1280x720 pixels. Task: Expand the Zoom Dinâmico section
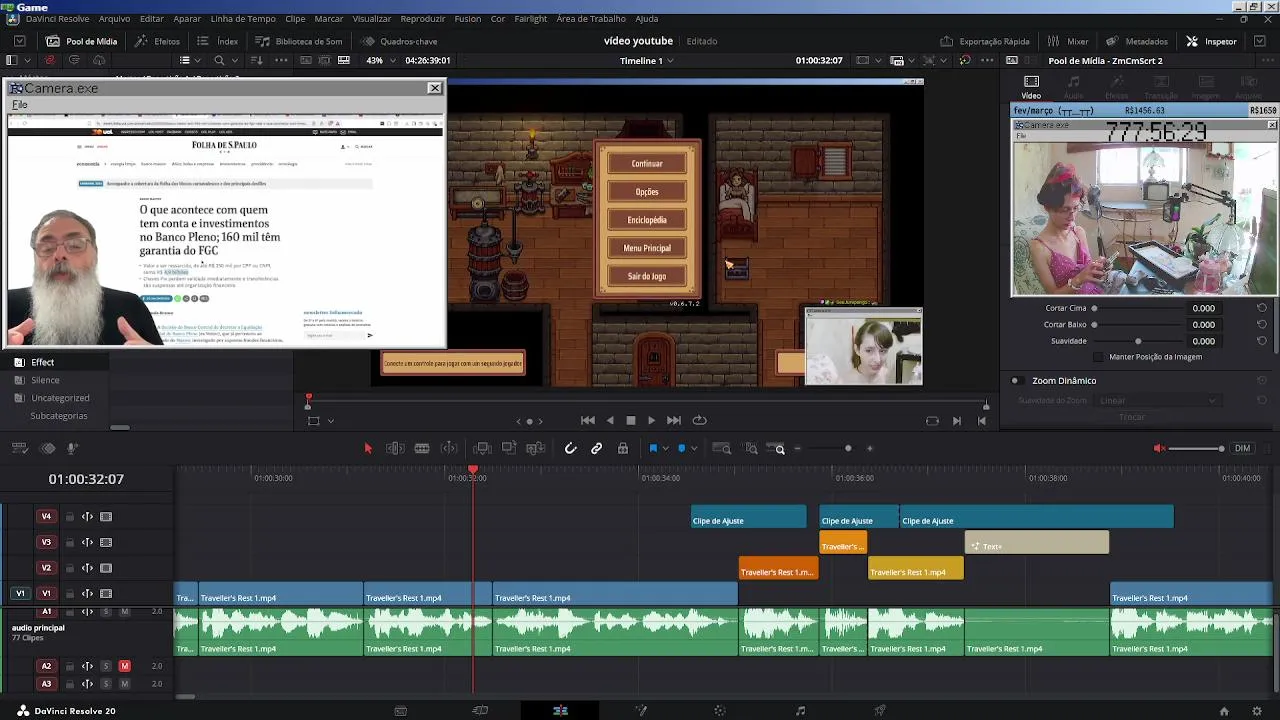(x=1064, y=381)
